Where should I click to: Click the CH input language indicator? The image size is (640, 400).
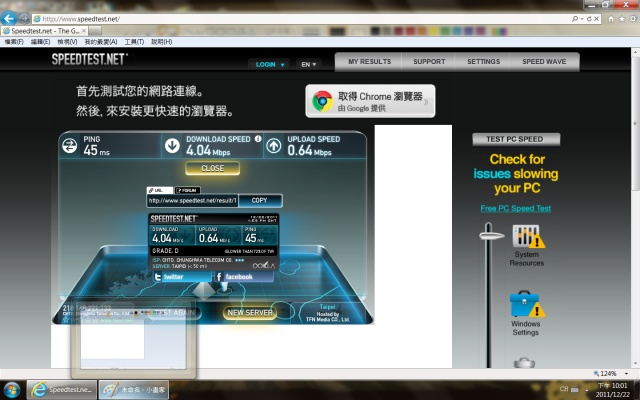(x=564, y=389)
